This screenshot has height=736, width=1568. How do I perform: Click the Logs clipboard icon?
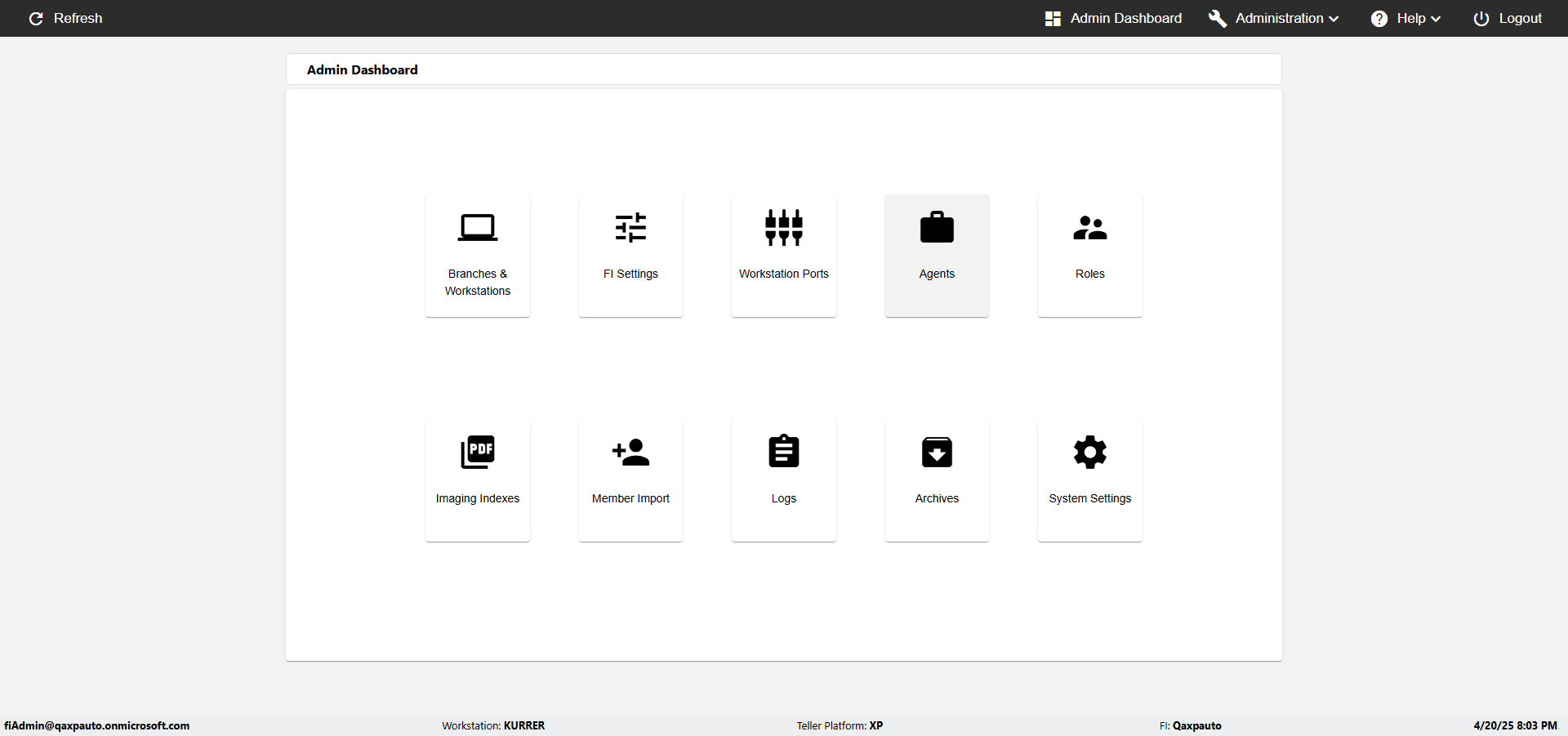click(784, 451)
